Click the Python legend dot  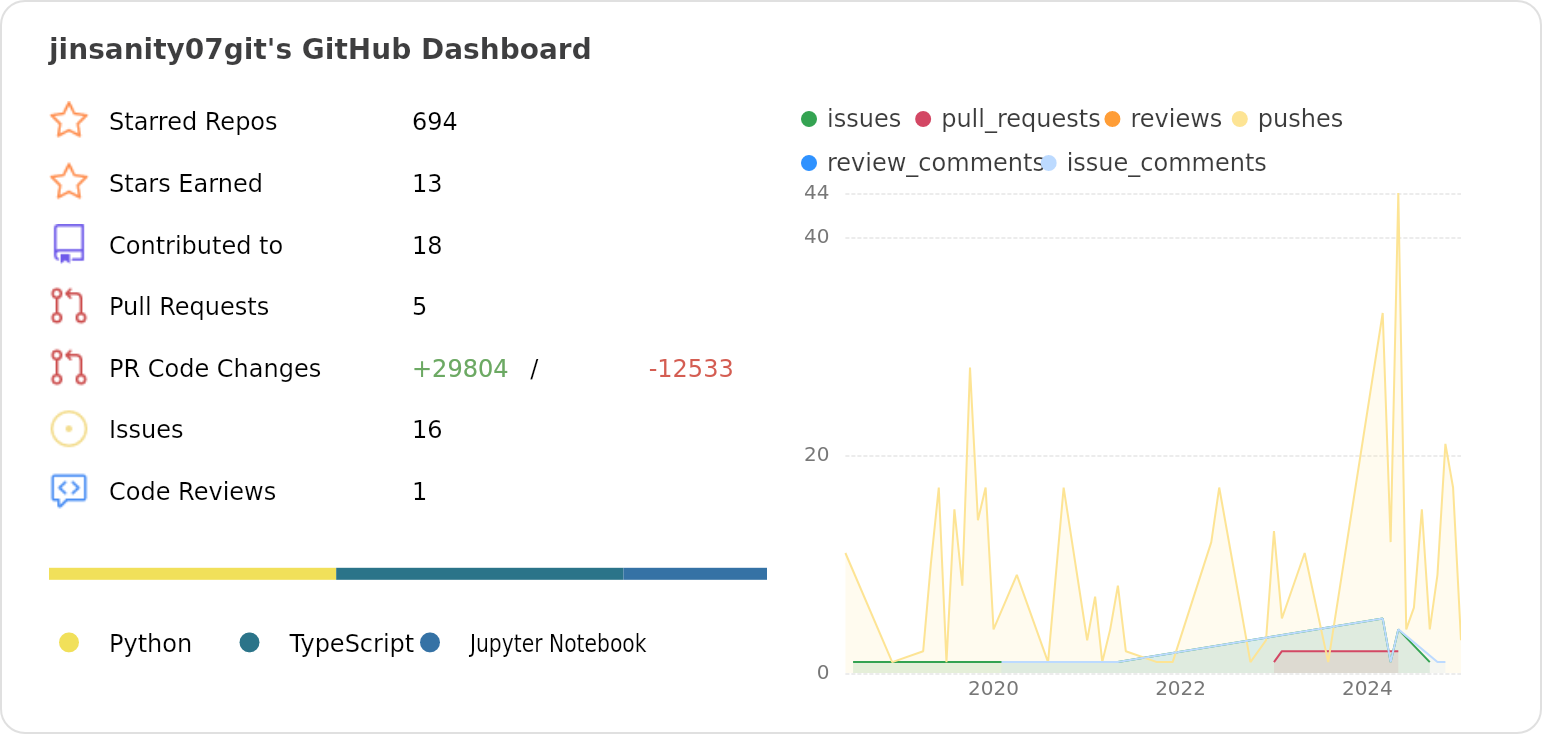(x=69, y=643)
